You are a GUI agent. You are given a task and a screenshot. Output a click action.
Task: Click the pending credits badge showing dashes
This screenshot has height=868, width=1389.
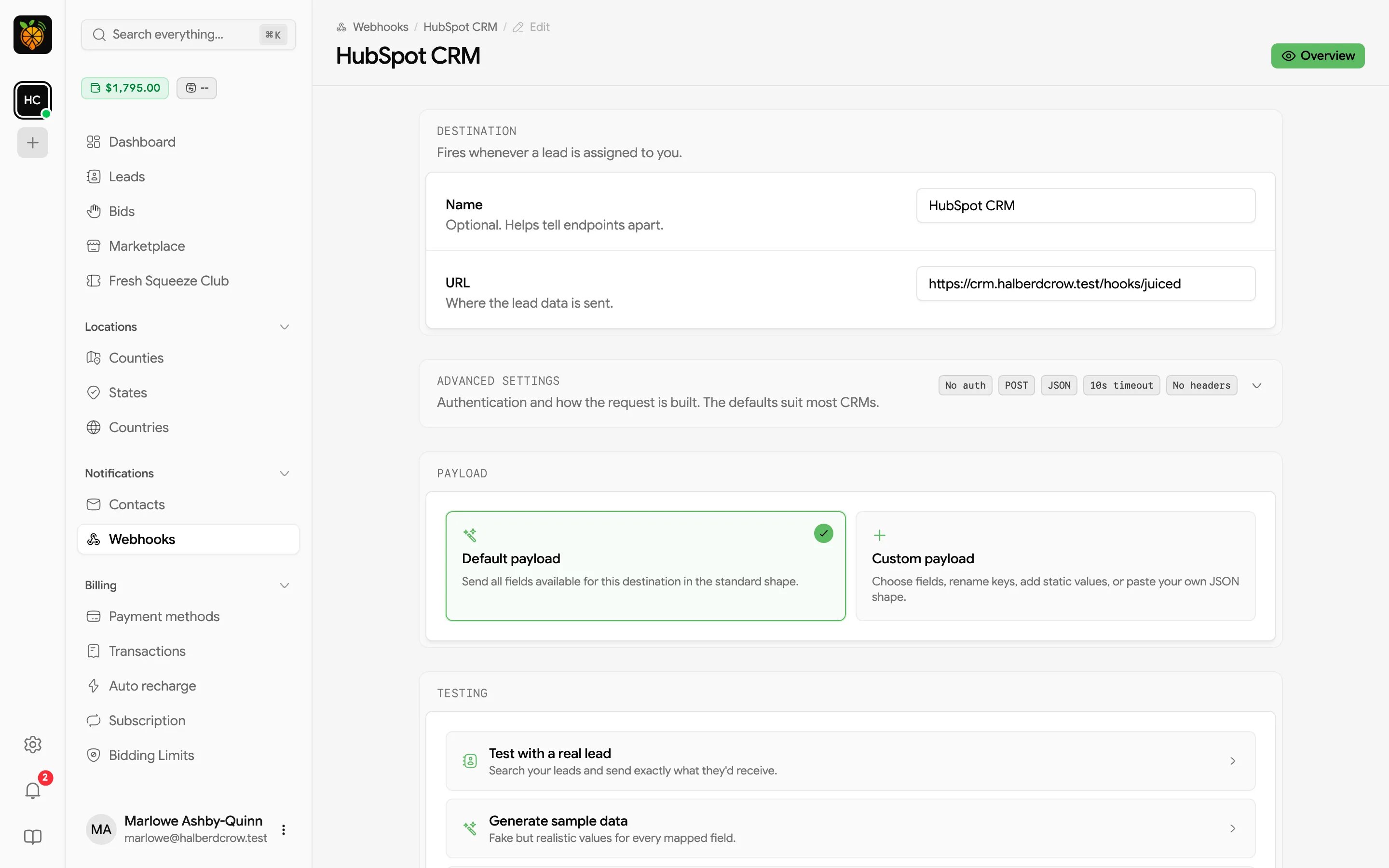point(197,88)
